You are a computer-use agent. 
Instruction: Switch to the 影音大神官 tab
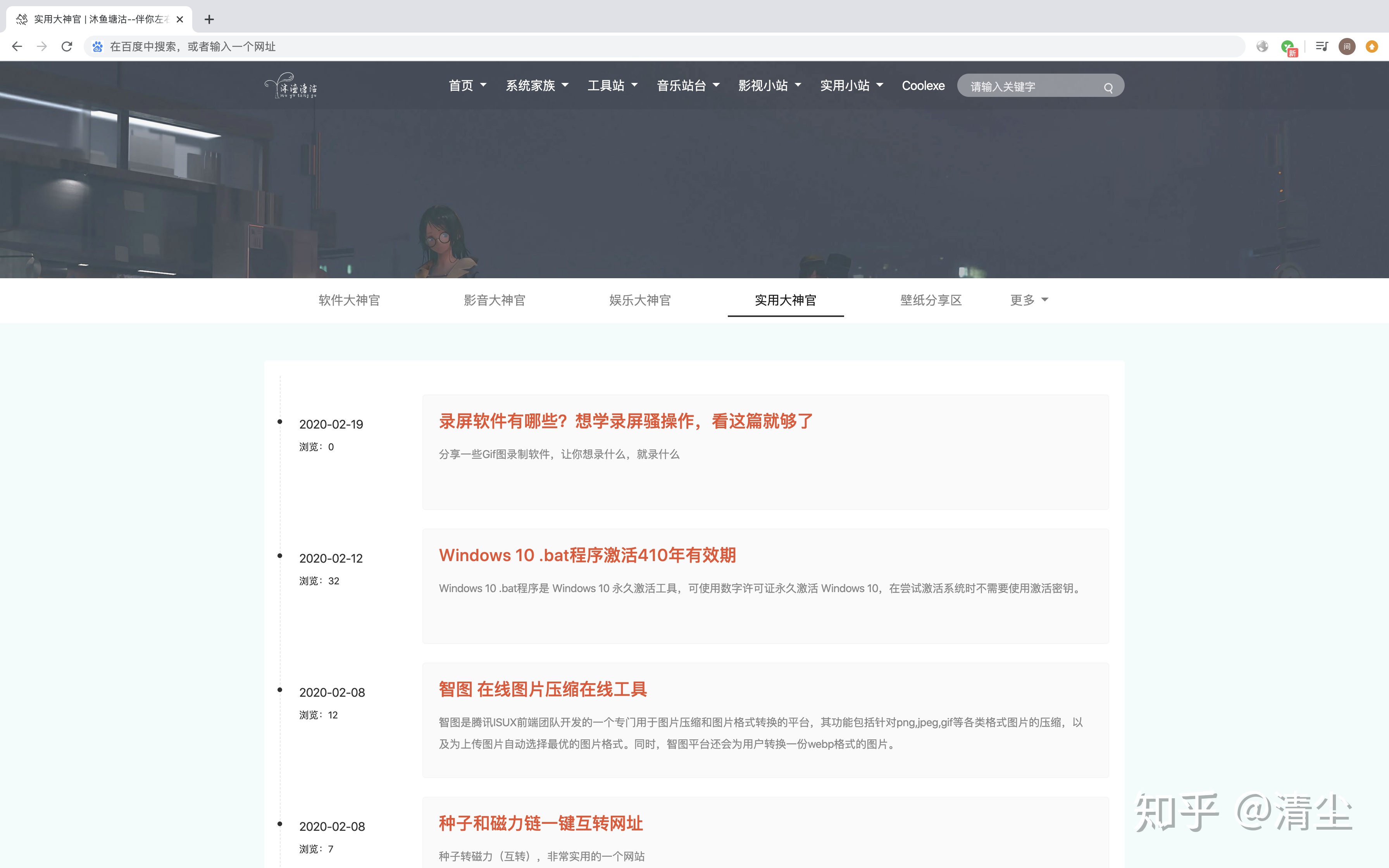pos(494,300)
